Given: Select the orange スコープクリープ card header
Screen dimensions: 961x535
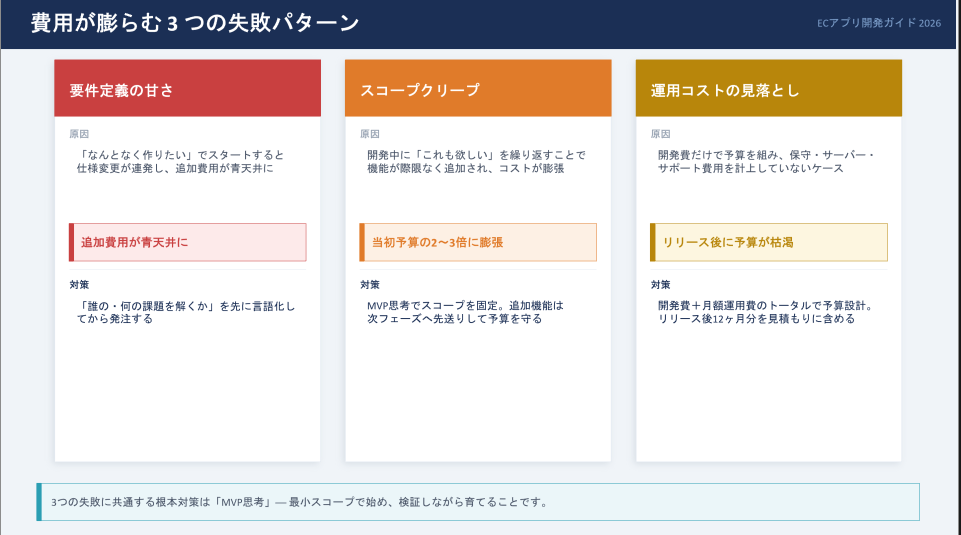Looking at the screenshot, I should (477, 89).
